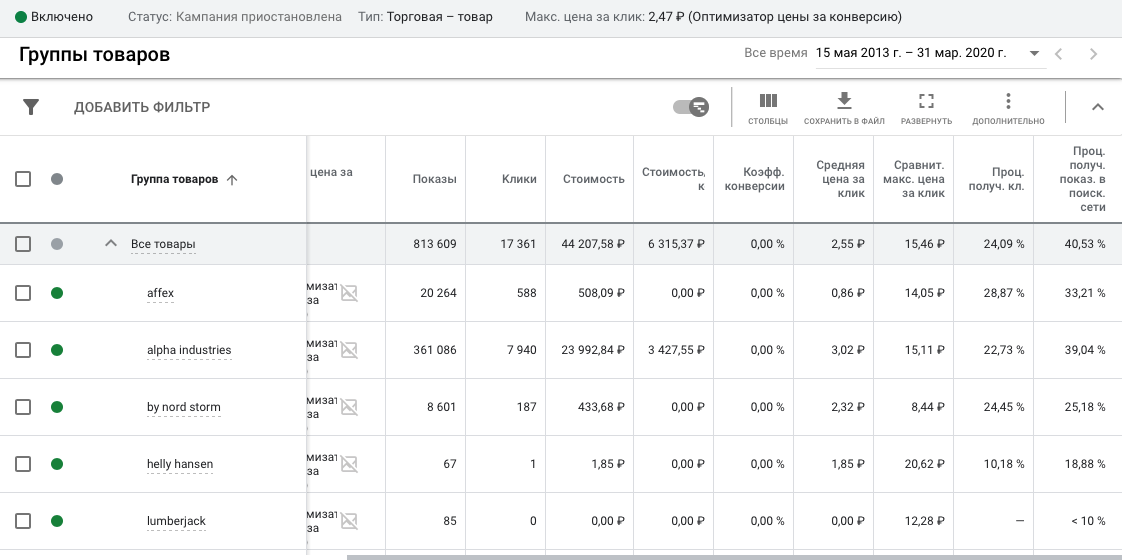
Task: Tick the select-all checkbox in the header
Action: 23,179
